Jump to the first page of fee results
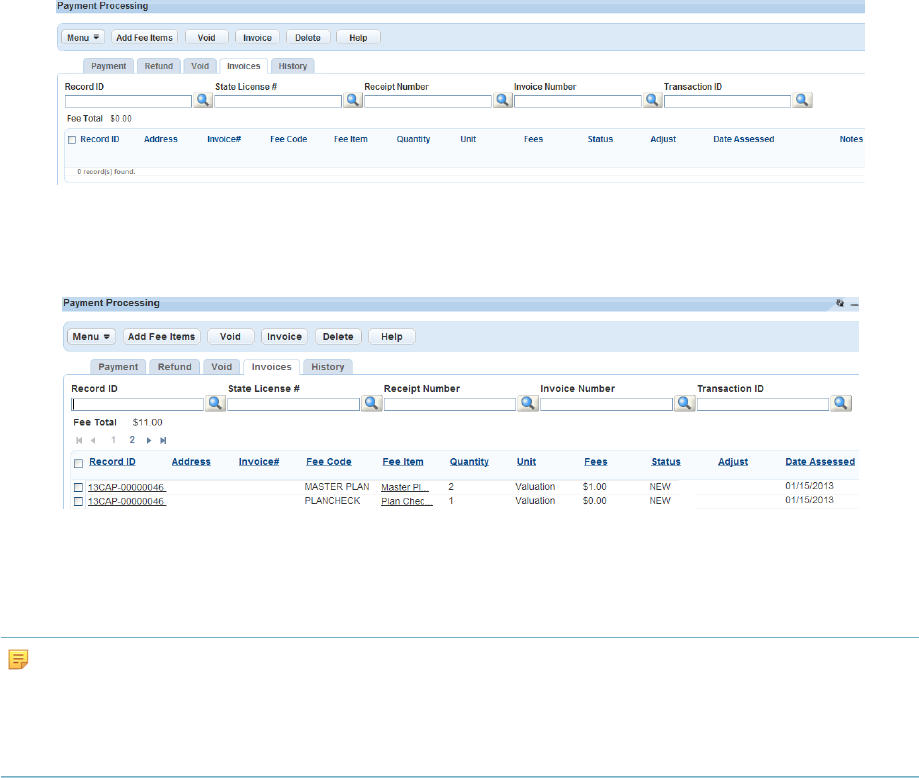This screenshot has height=778, width=919. tap(79, 440)
